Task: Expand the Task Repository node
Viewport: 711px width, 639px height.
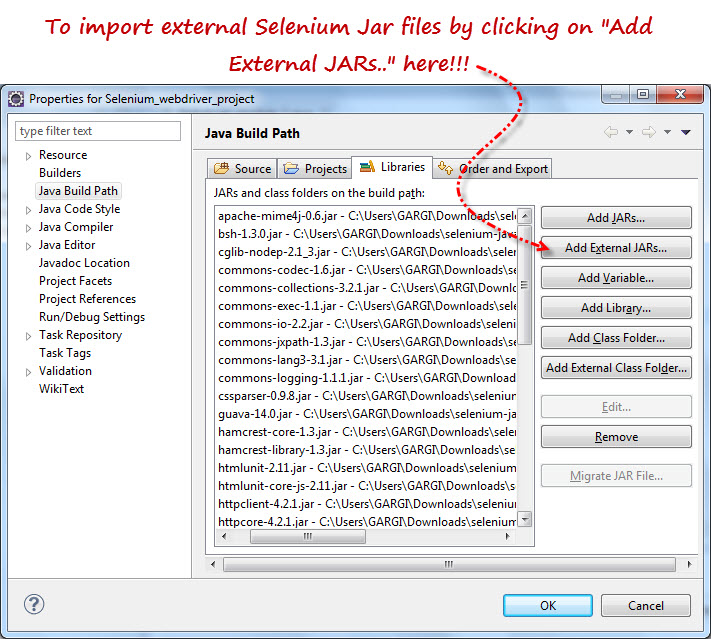Action: pyautogui.click(x=28, y=336)
